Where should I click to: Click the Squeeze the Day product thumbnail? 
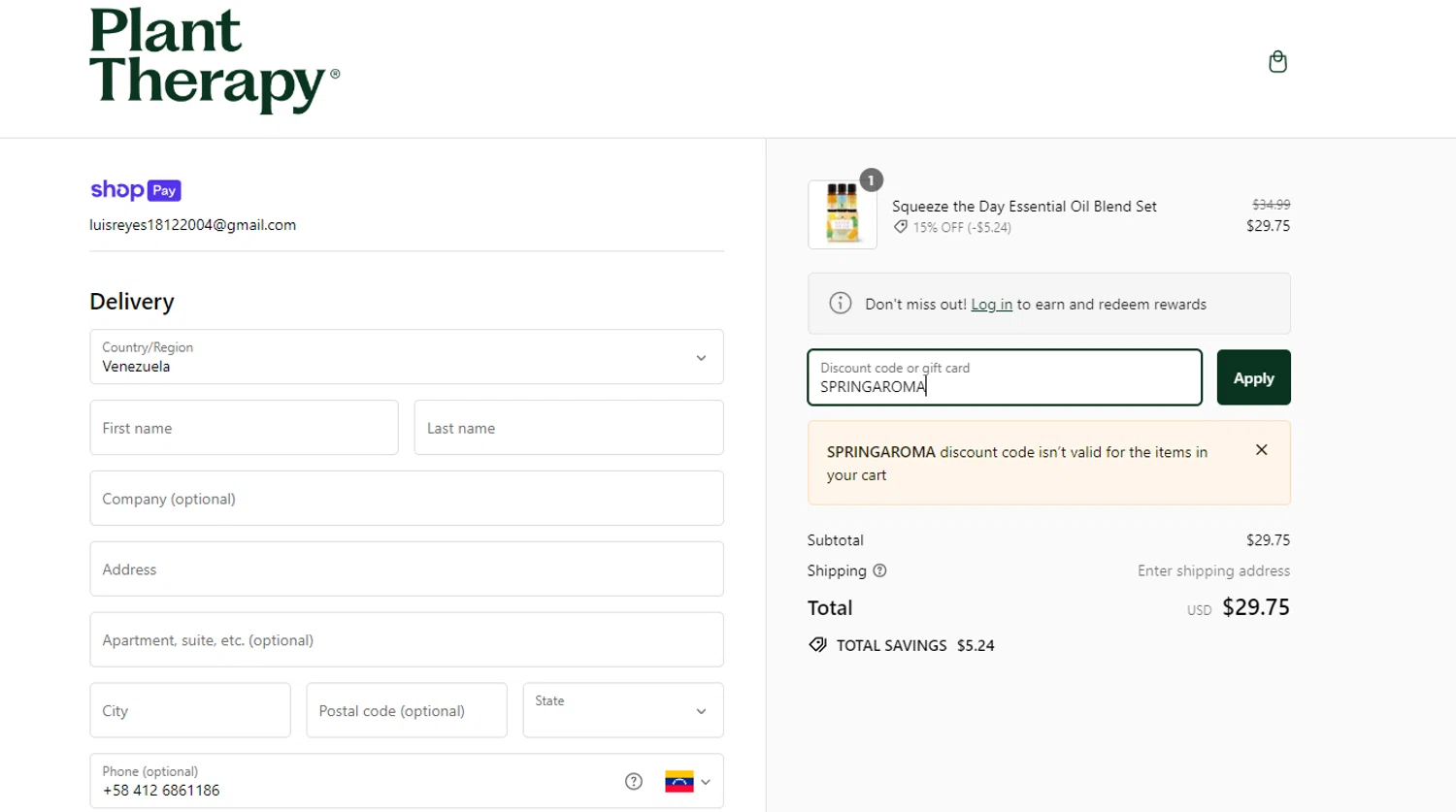pos(843,214)
